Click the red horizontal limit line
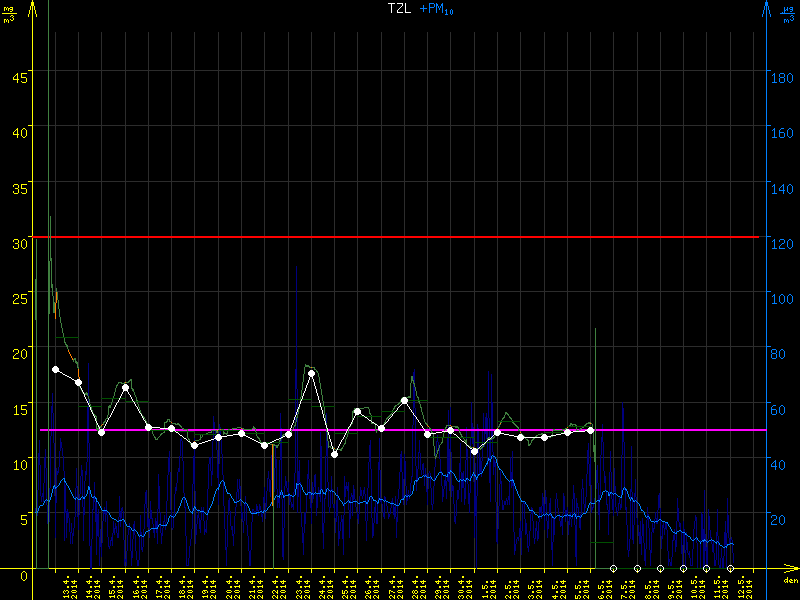This screenshot has width=800, height=600. [x=400, y=237]
